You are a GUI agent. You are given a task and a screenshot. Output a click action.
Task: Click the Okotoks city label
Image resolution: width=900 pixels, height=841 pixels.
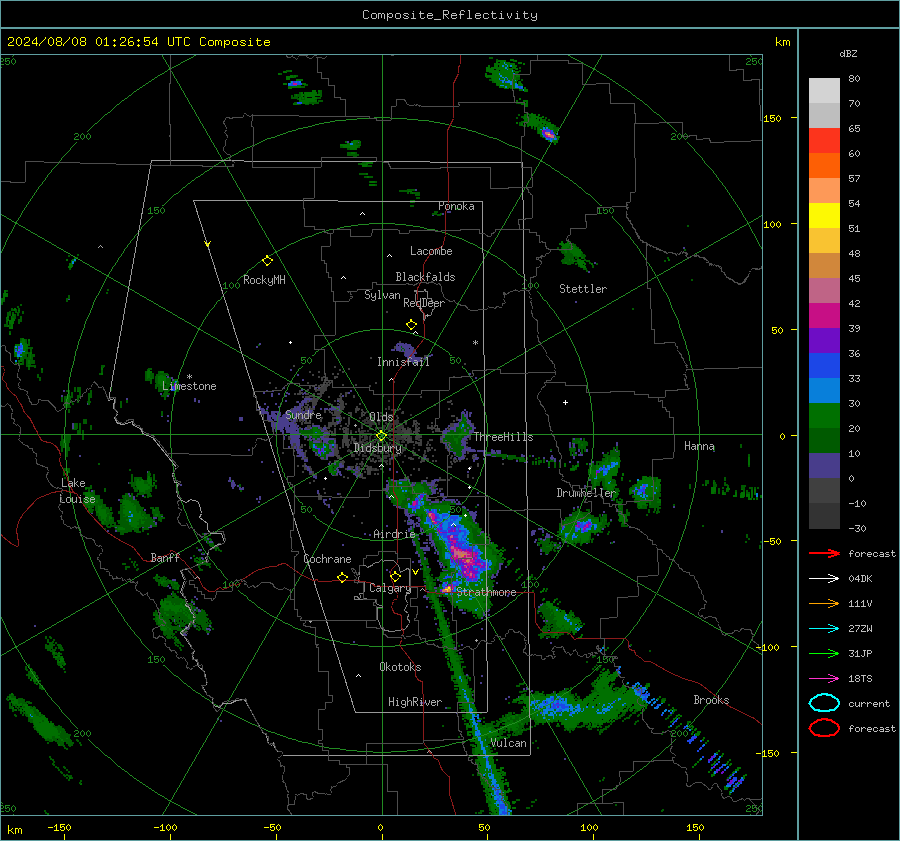(x=400, y=667)
